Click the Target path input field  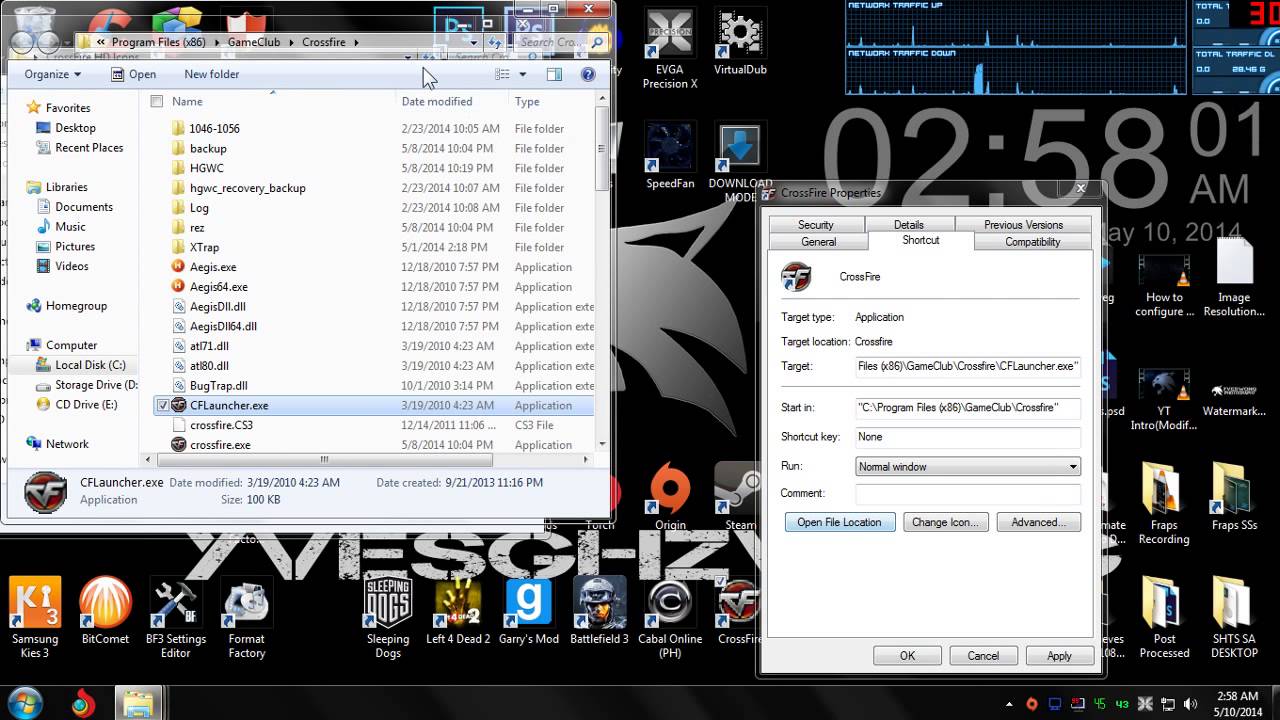(x=968, y=366)
